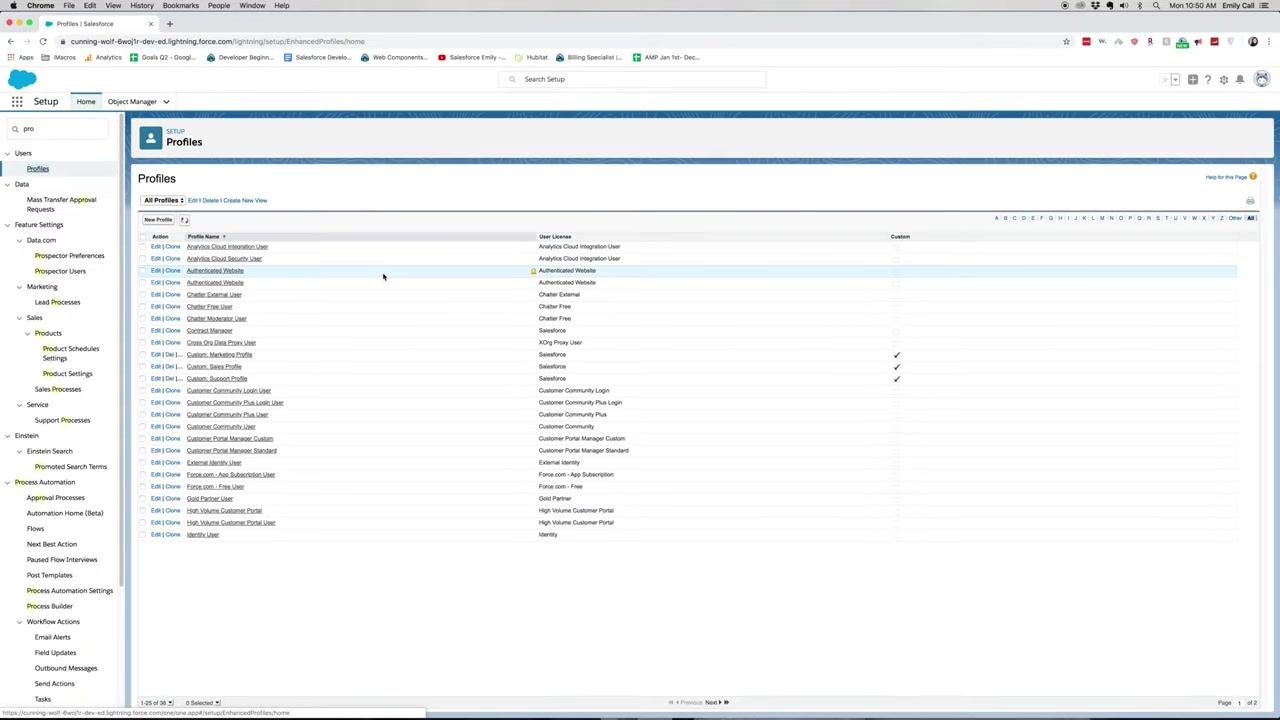1280x720 pixels.
Task: Click the refresh icon next to New Profile
Action: tap(184, 220)
